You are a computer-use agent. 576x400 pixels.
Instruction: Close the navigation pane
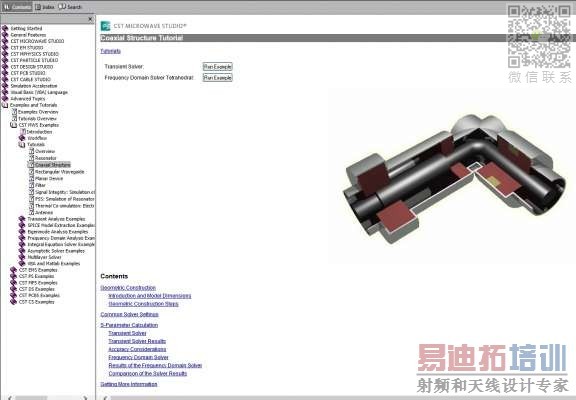(x=91, y=19)
